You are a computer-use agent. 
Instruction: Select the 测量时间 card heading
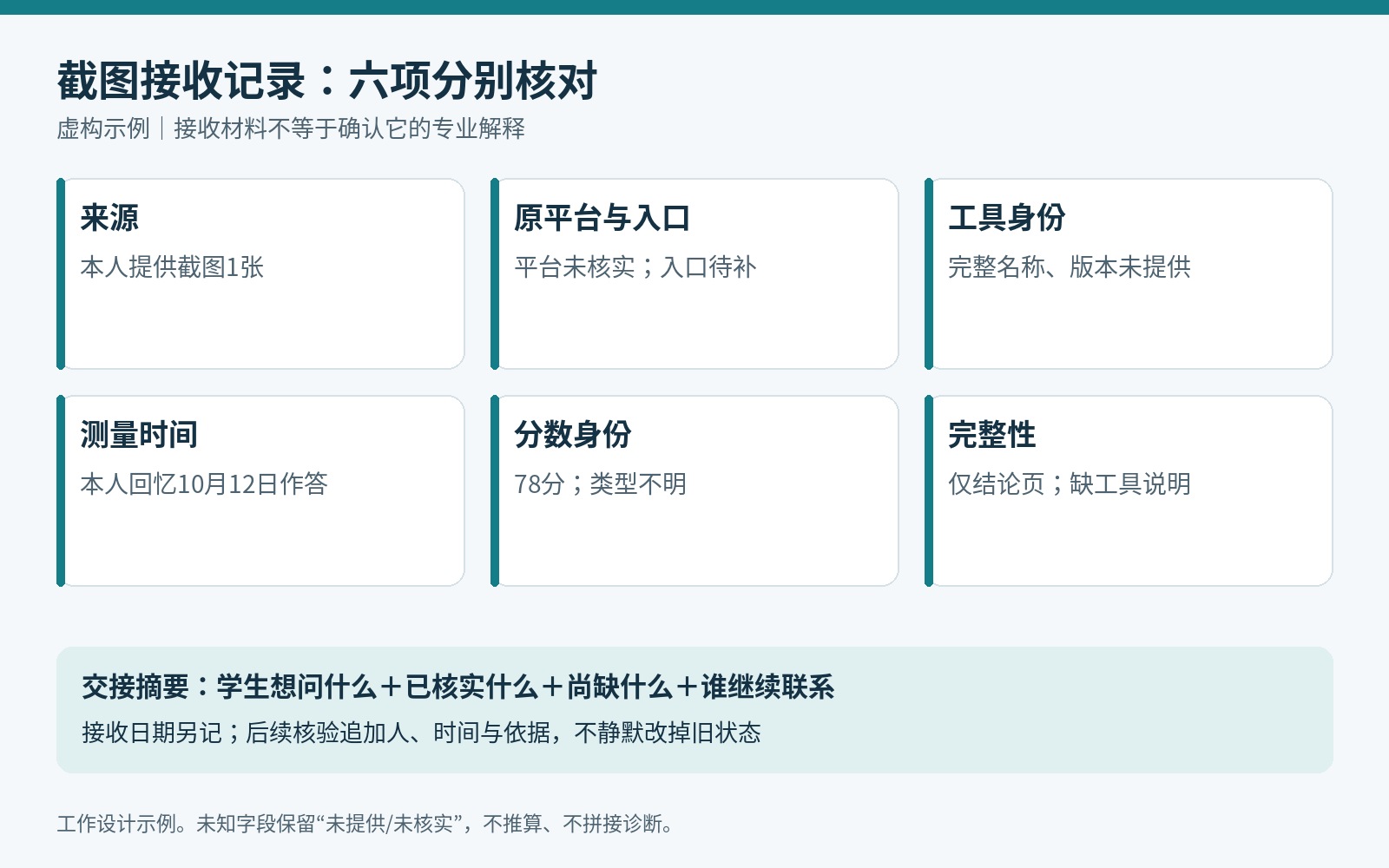tap(139, 435)
